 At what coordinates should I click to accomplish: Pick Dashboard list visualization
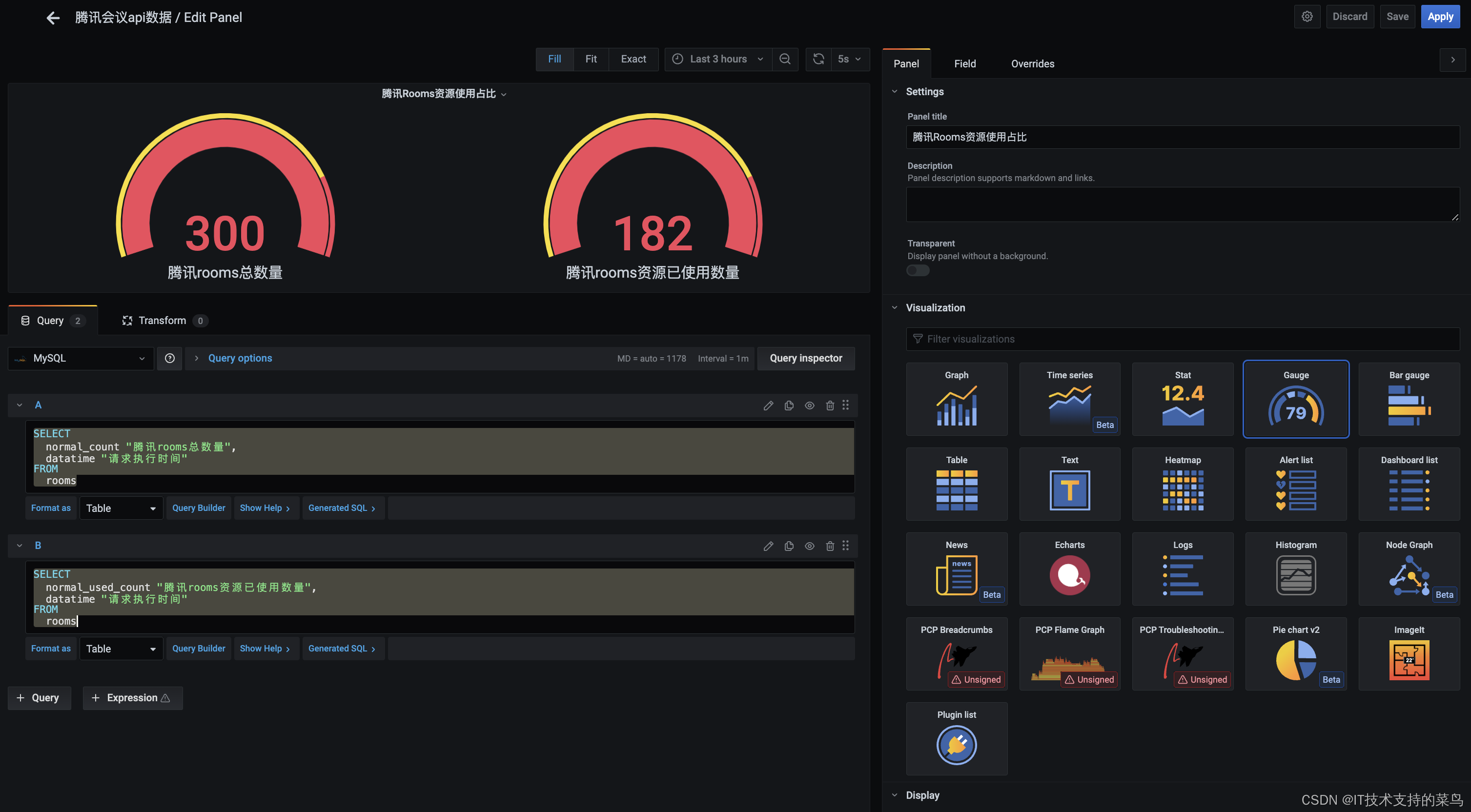[1409, 484]
